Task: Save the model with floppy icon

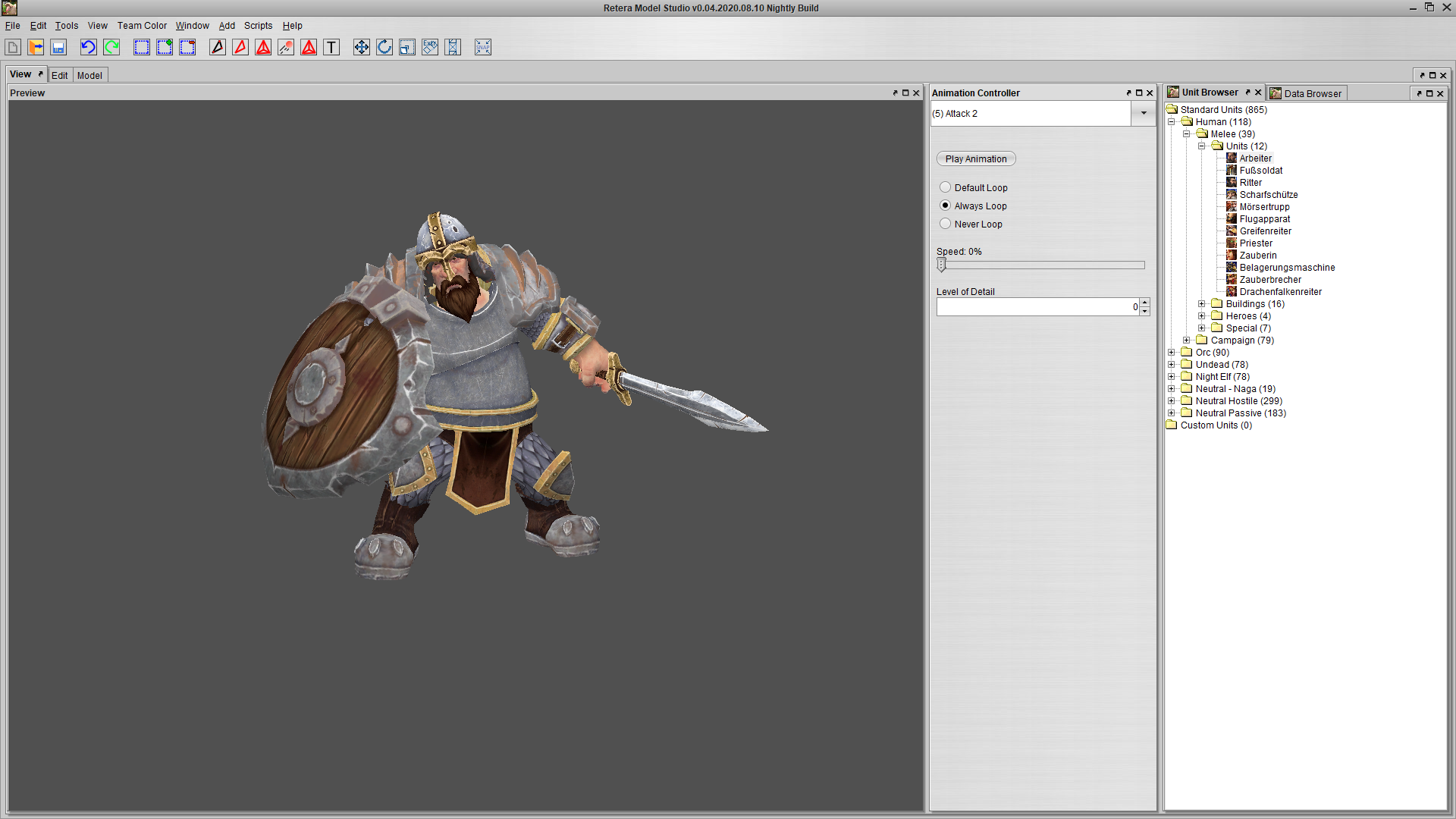Action: (x=58, y=47)
